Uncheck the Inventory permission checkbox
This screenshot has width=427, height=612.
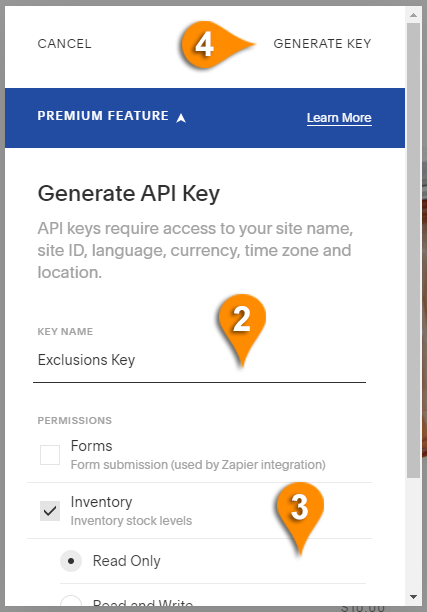[50, 511]
